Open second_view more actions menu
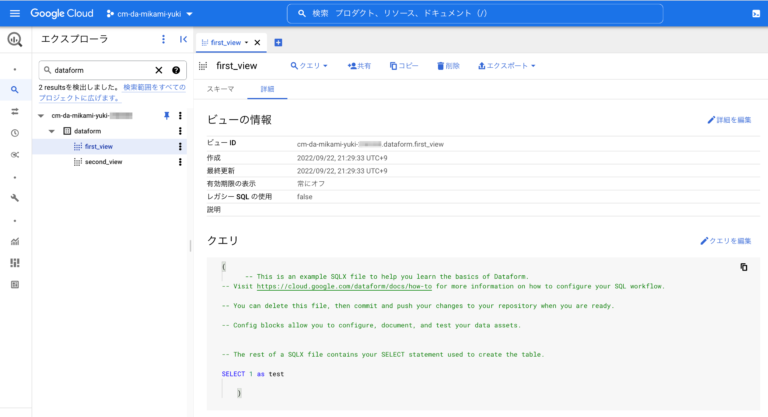768x417 pixels. [180, 162]
